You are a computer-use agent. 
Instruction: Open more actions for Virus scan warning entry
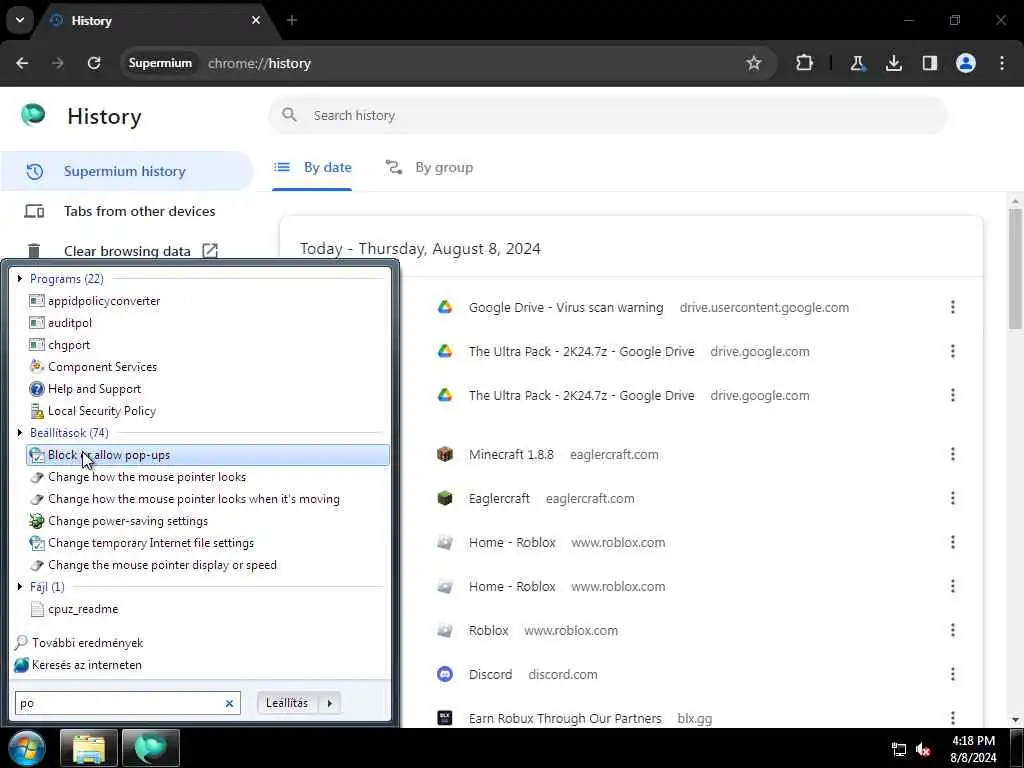point(953,307)
